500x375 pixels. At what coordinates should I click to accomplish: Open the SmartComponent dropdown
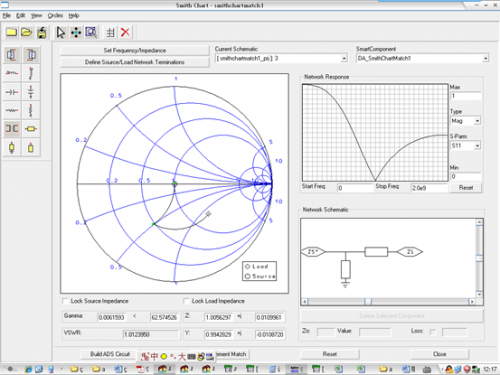pyautogui.click(x=486, y=58)
